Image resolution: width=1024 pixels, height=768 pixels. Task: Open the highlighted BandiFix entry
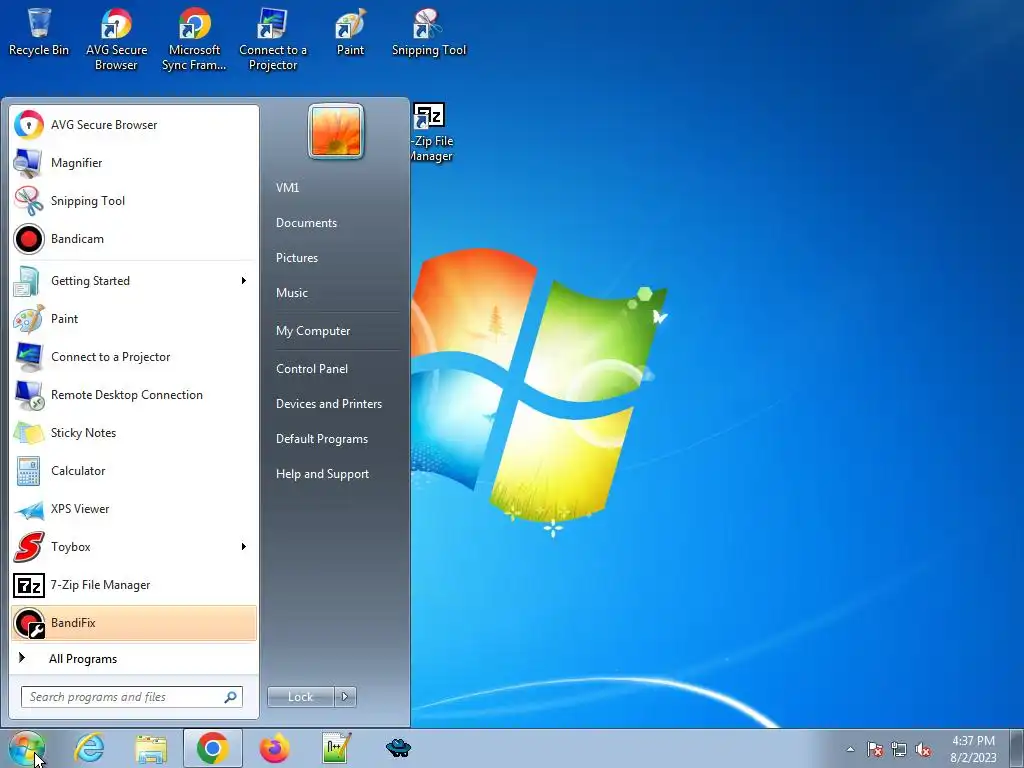pyautogui.click(x=134, y=622)
